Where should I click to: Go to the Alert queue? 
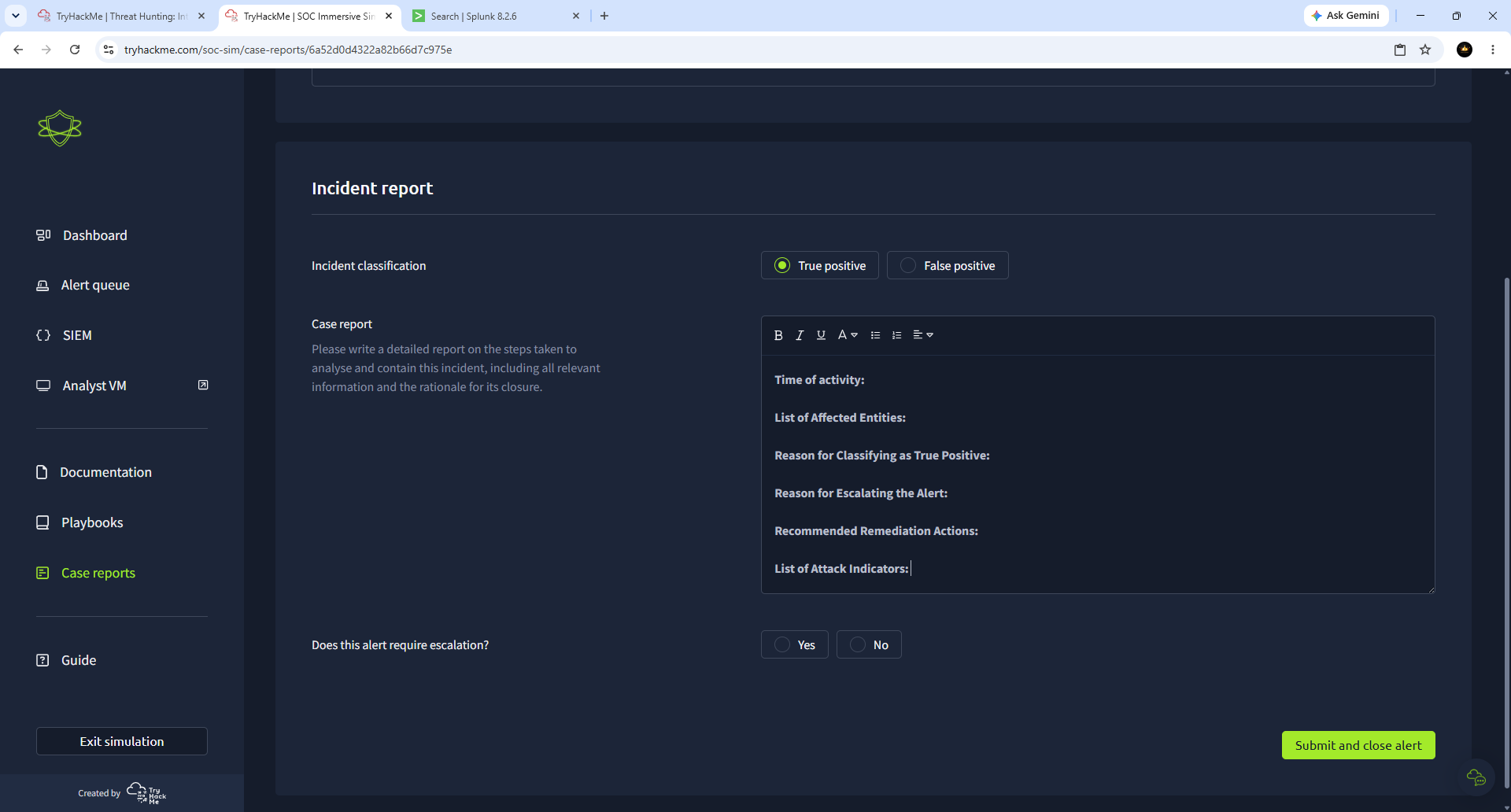coord(83,285)
